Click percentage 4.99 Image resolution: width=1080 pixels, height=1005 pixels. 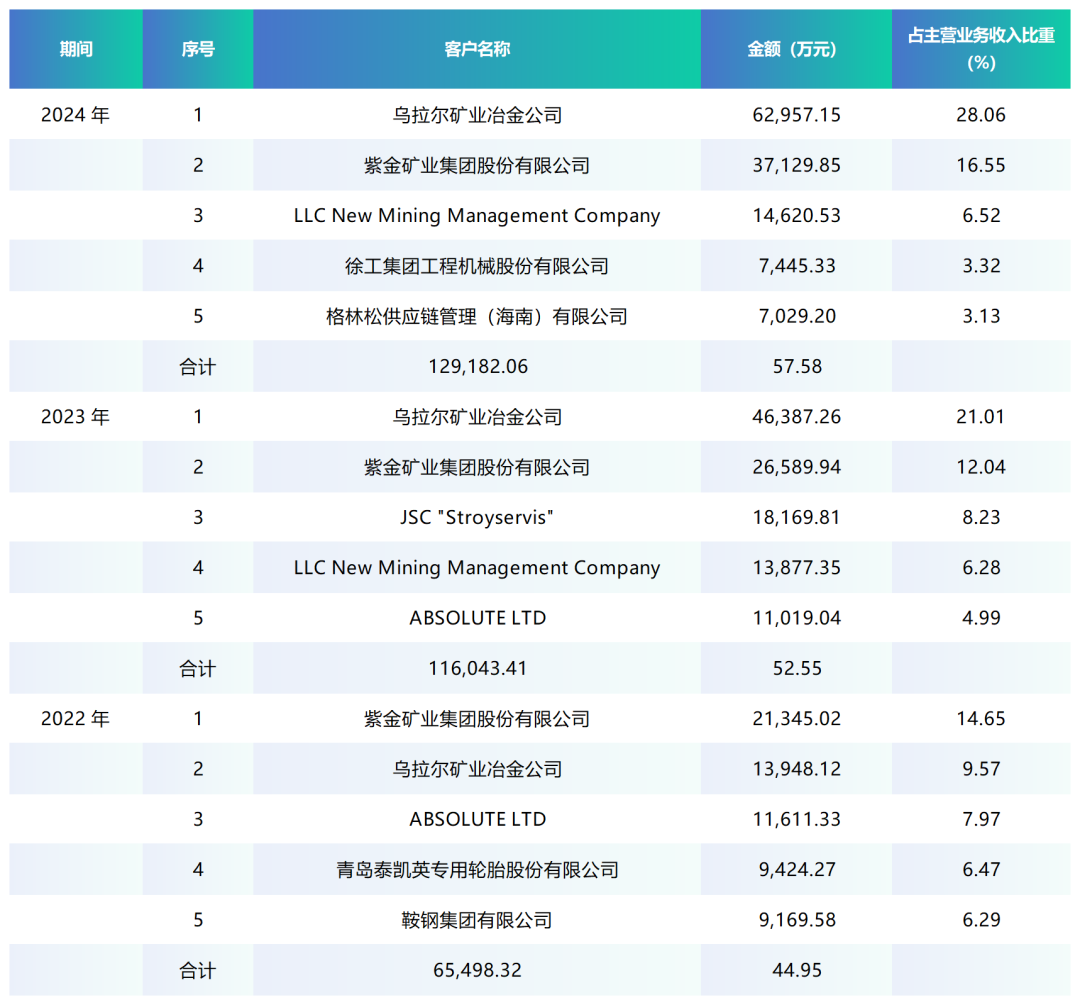(981, 618)
